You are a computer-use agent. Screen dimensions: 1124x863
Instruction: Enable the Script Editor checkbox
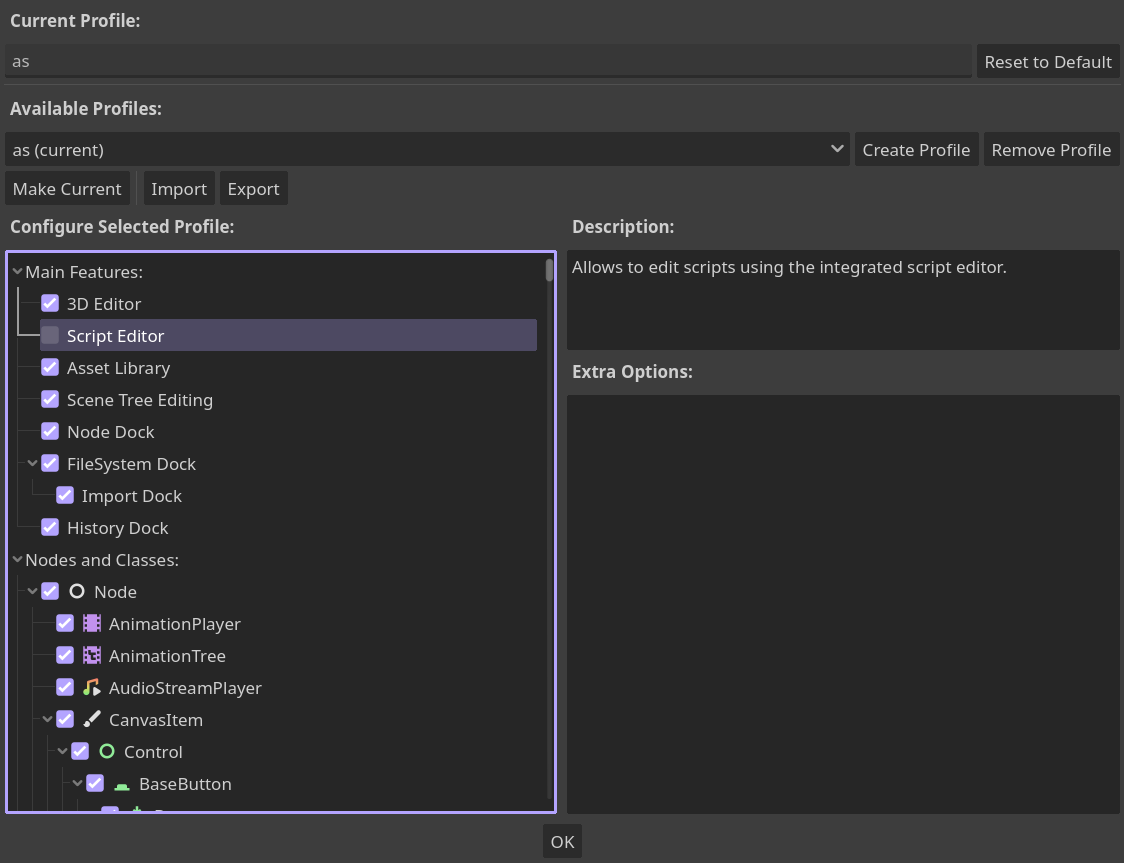[x=50, y=335]
